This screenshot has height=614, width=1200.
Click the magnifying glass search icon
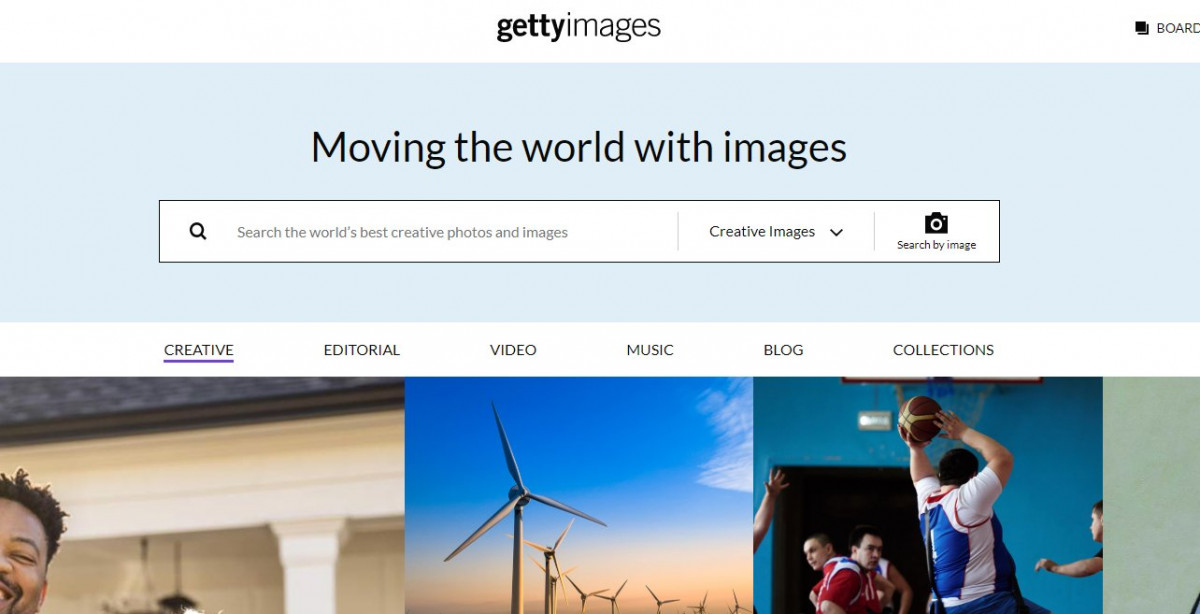click(198, 231)
